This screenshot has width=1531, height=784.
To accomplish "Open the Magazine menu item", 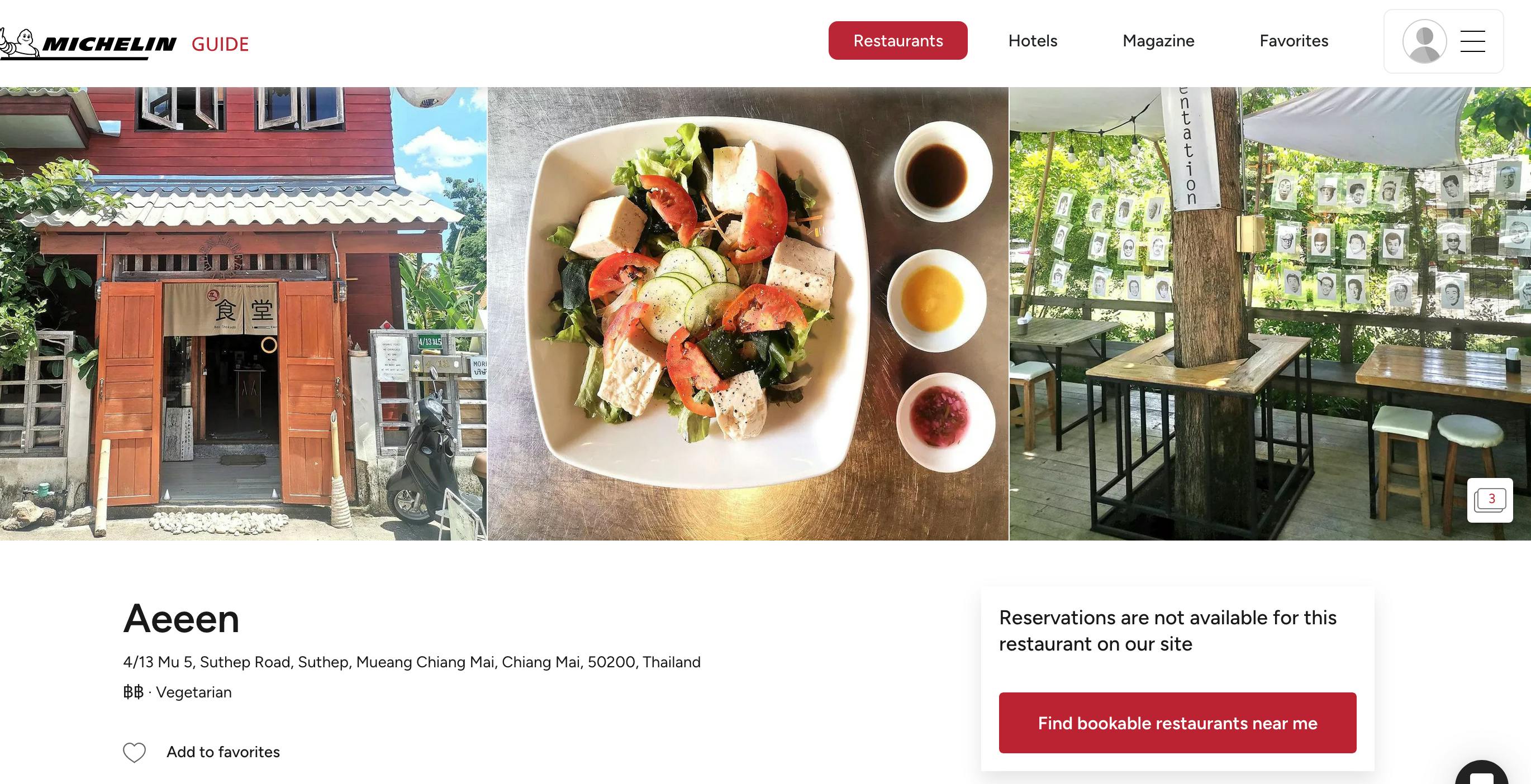I will click(1158, 41).
